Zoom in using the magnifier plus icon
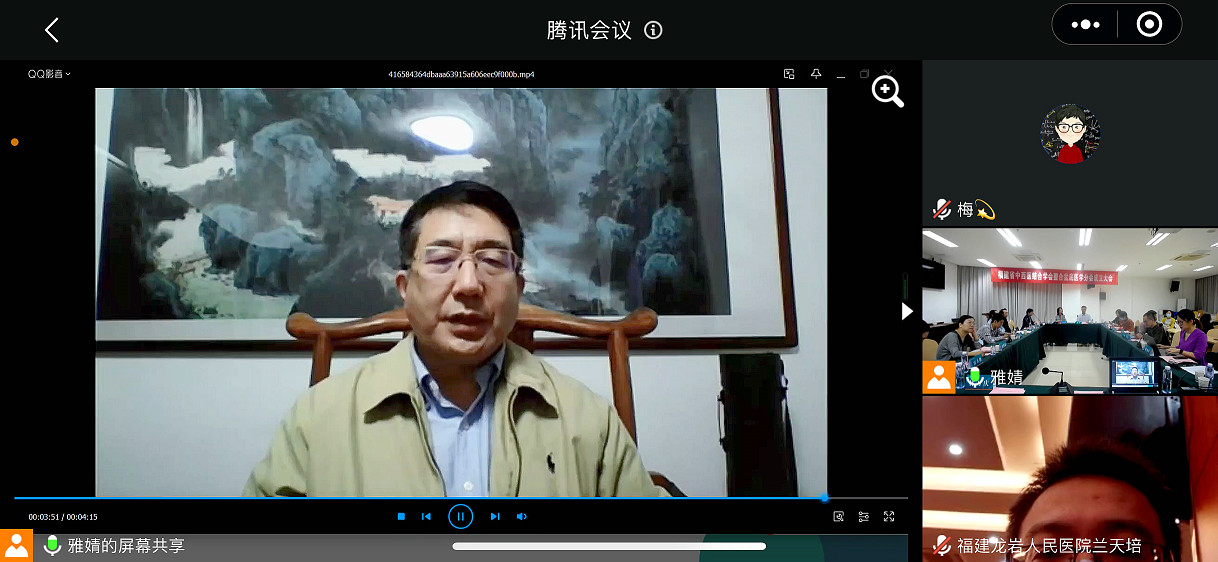The height and width of the screenshot is (562, 1218). [x=887, y=91]
